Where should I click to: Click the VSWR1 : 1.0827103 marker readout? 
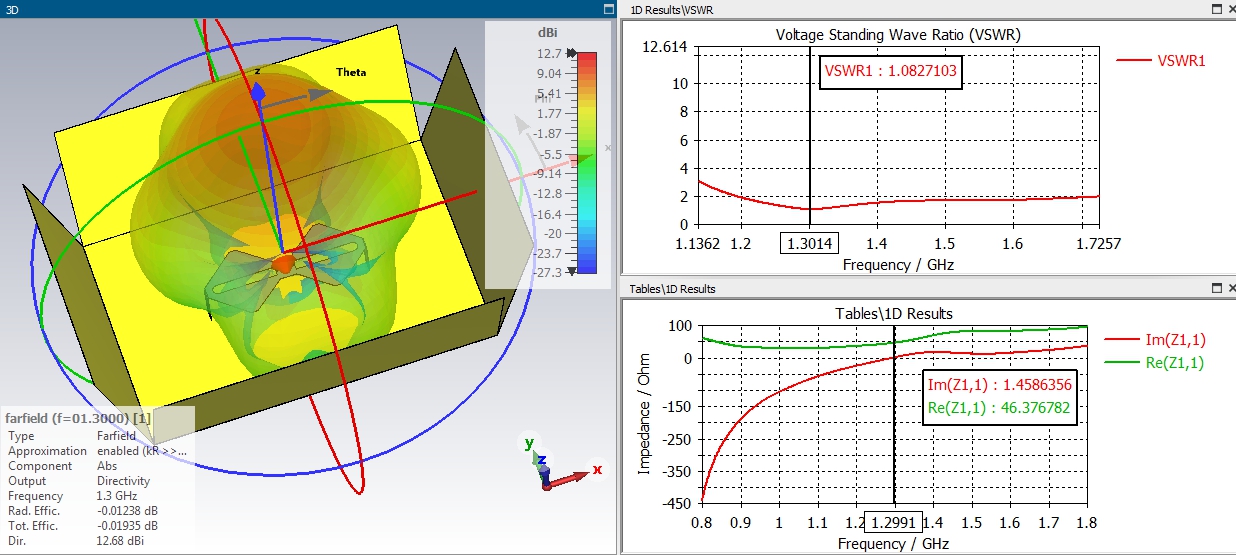[891, 72]
